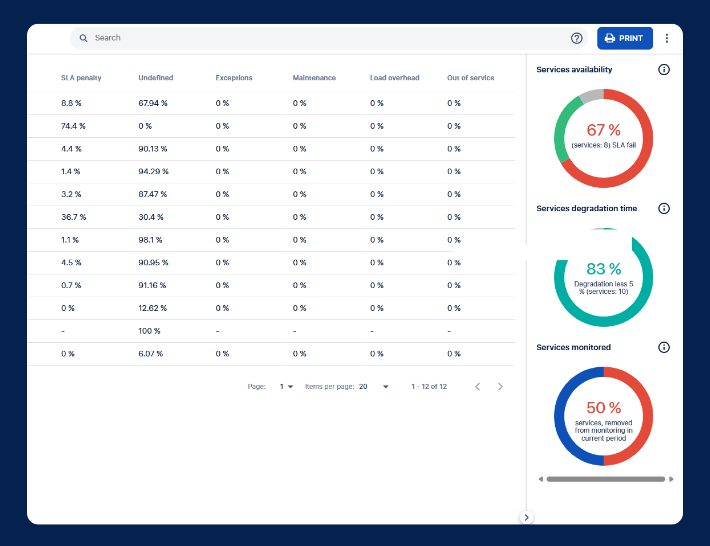Select the 1.4 % SLA penalty cell

[71, 171]
